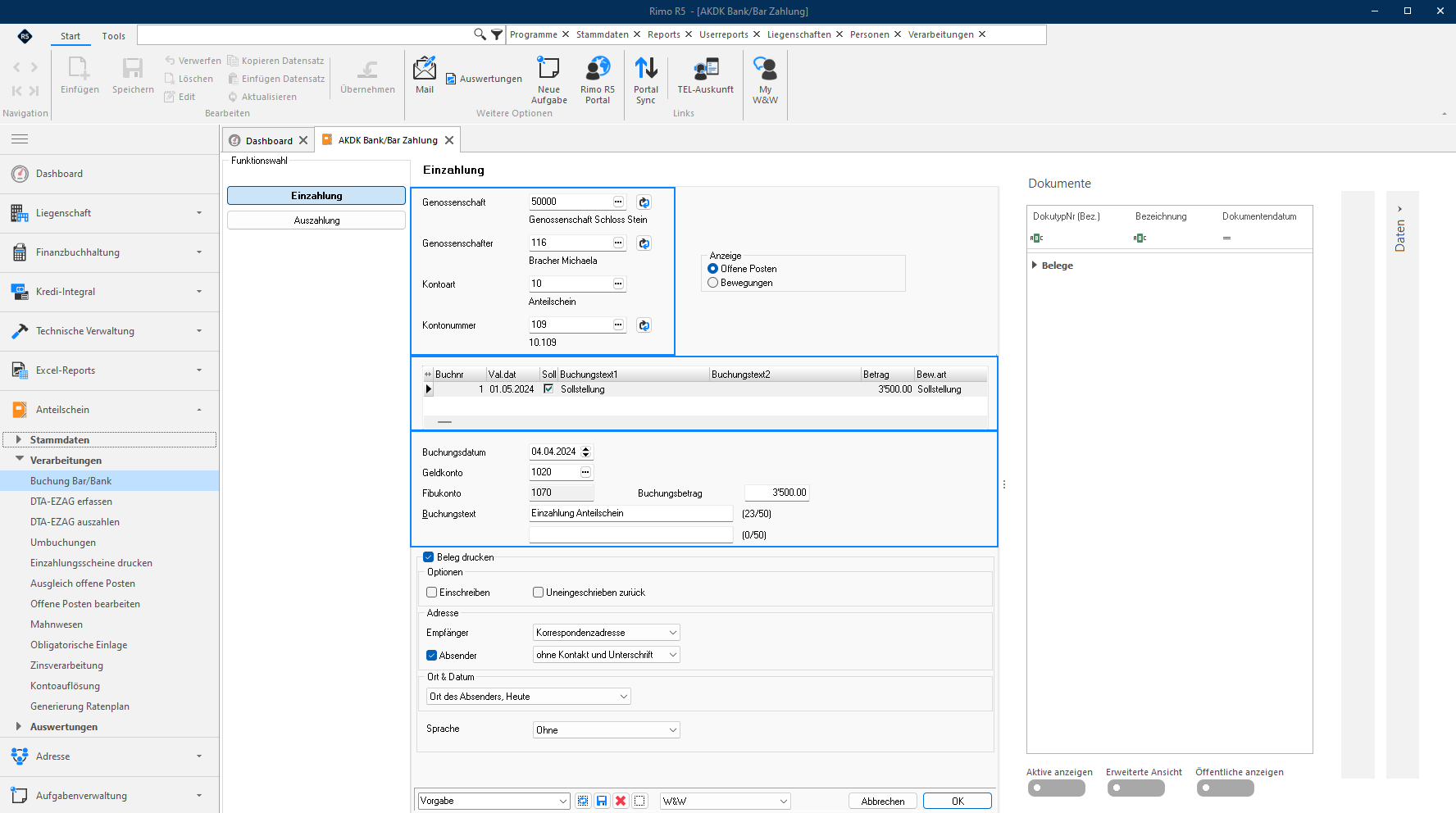Click the OK button
This screenshot has height=813, width=1456.
(x=958, y=802)
